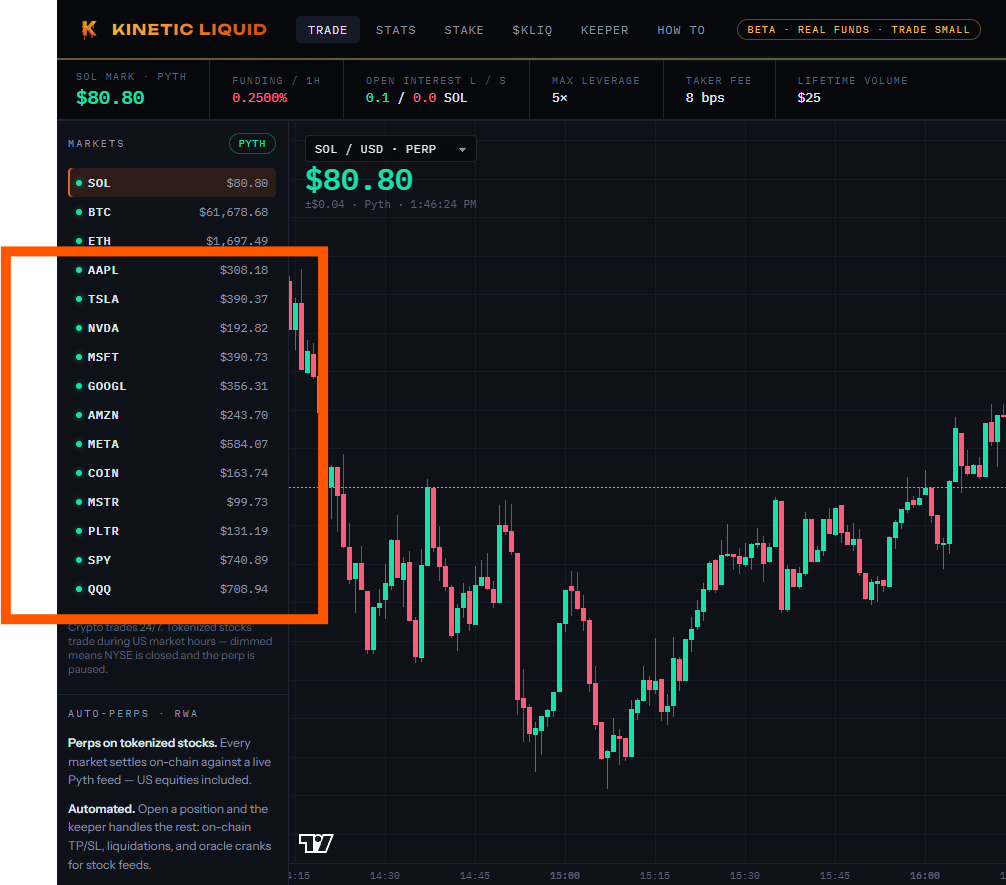Click the max leverage 5× value
Image resolution: width=1006 pixels, height=885 pixels.
click(559, 98)
